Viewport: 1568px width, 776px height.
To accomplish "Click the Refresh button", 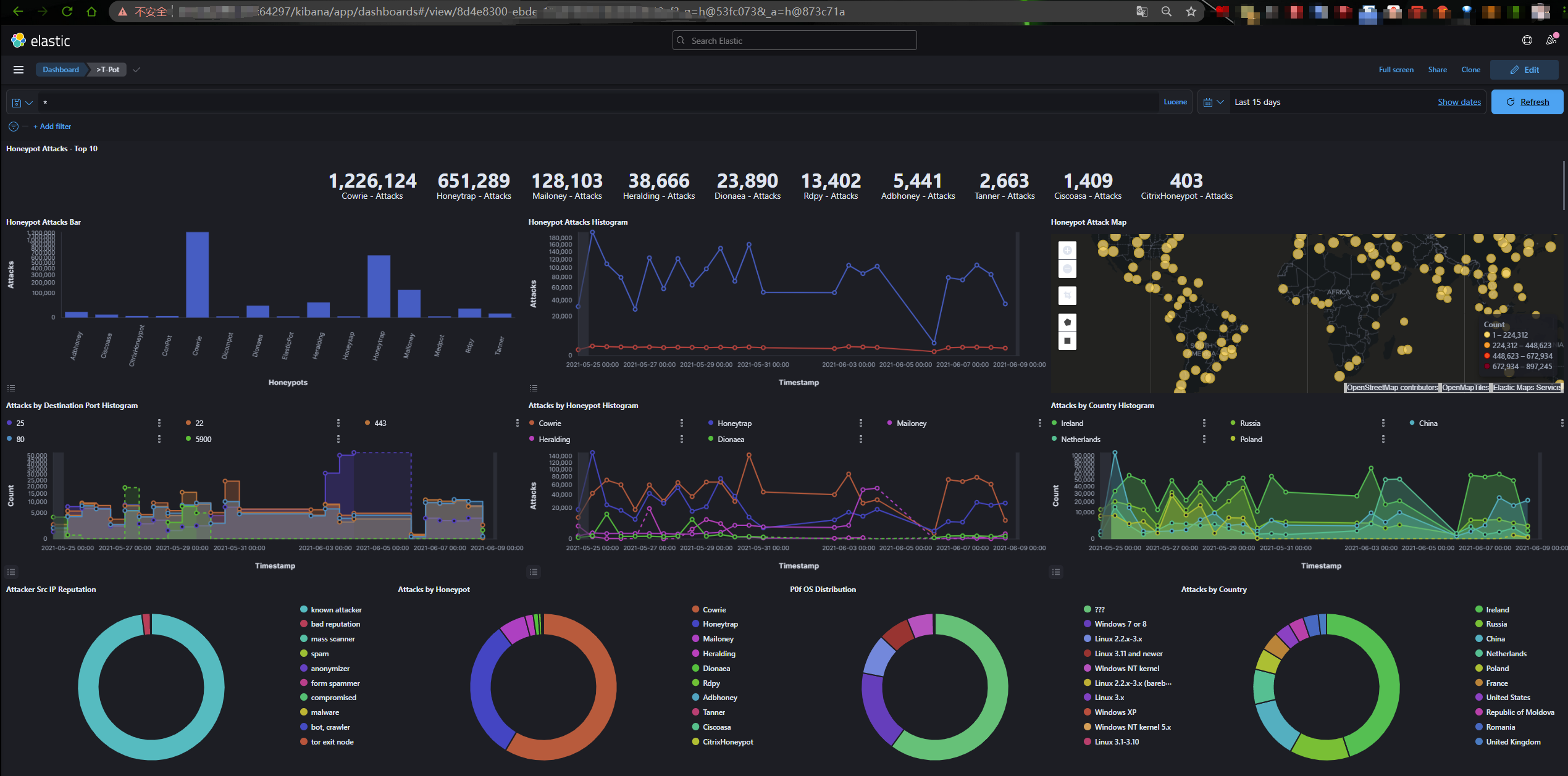I will click(x=1527, y=102).
